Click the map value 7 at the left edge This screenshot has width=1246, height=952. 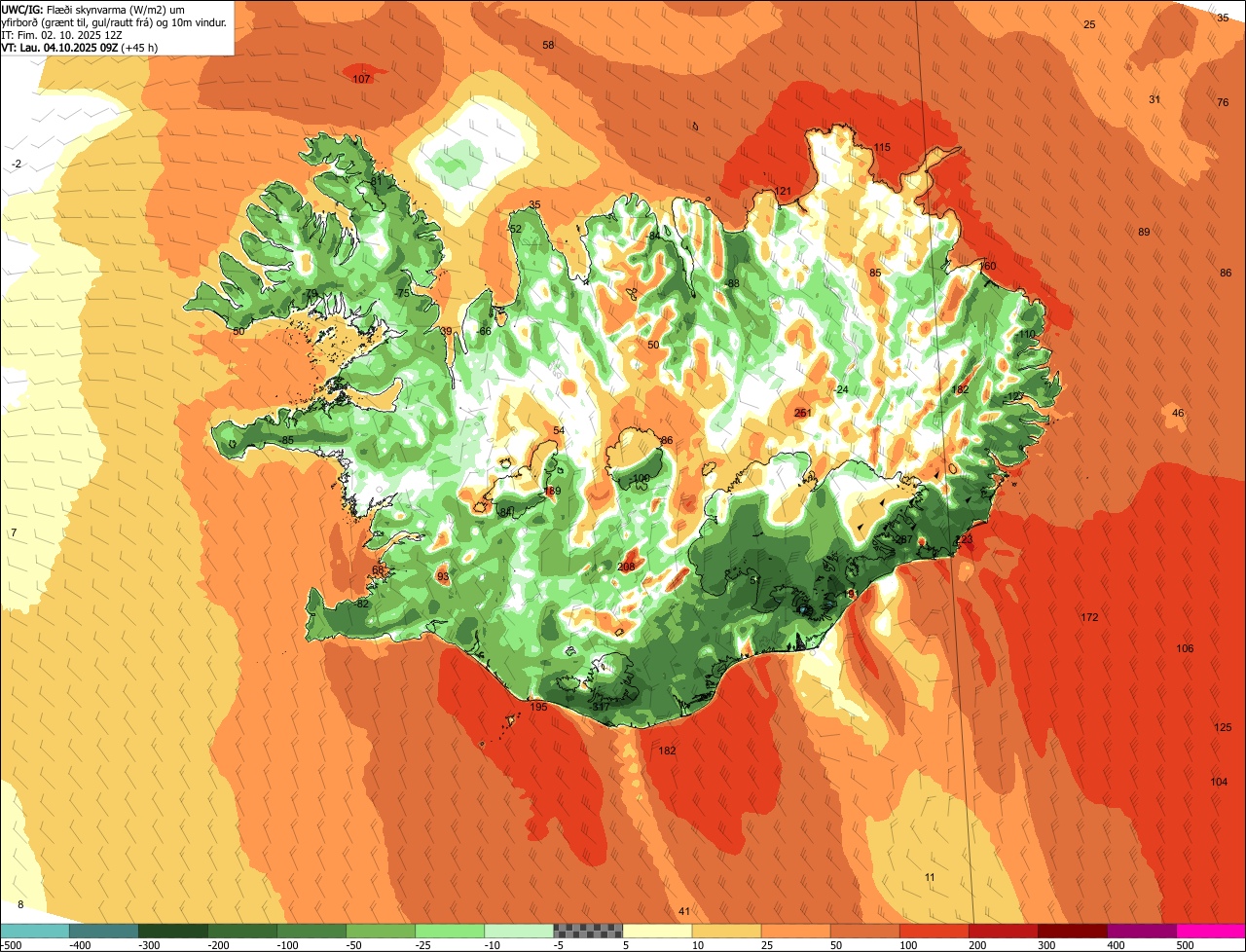(14, 532)
